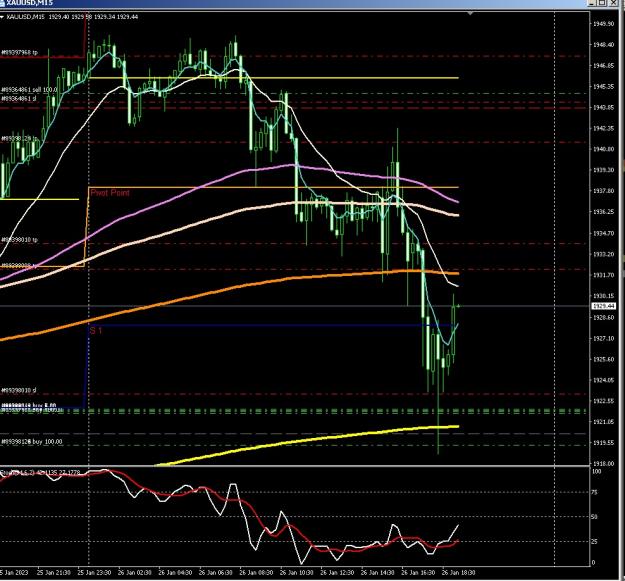Select the #89398010 tp order label
Viewport: 625px width, 581px height.
point(20,240)
